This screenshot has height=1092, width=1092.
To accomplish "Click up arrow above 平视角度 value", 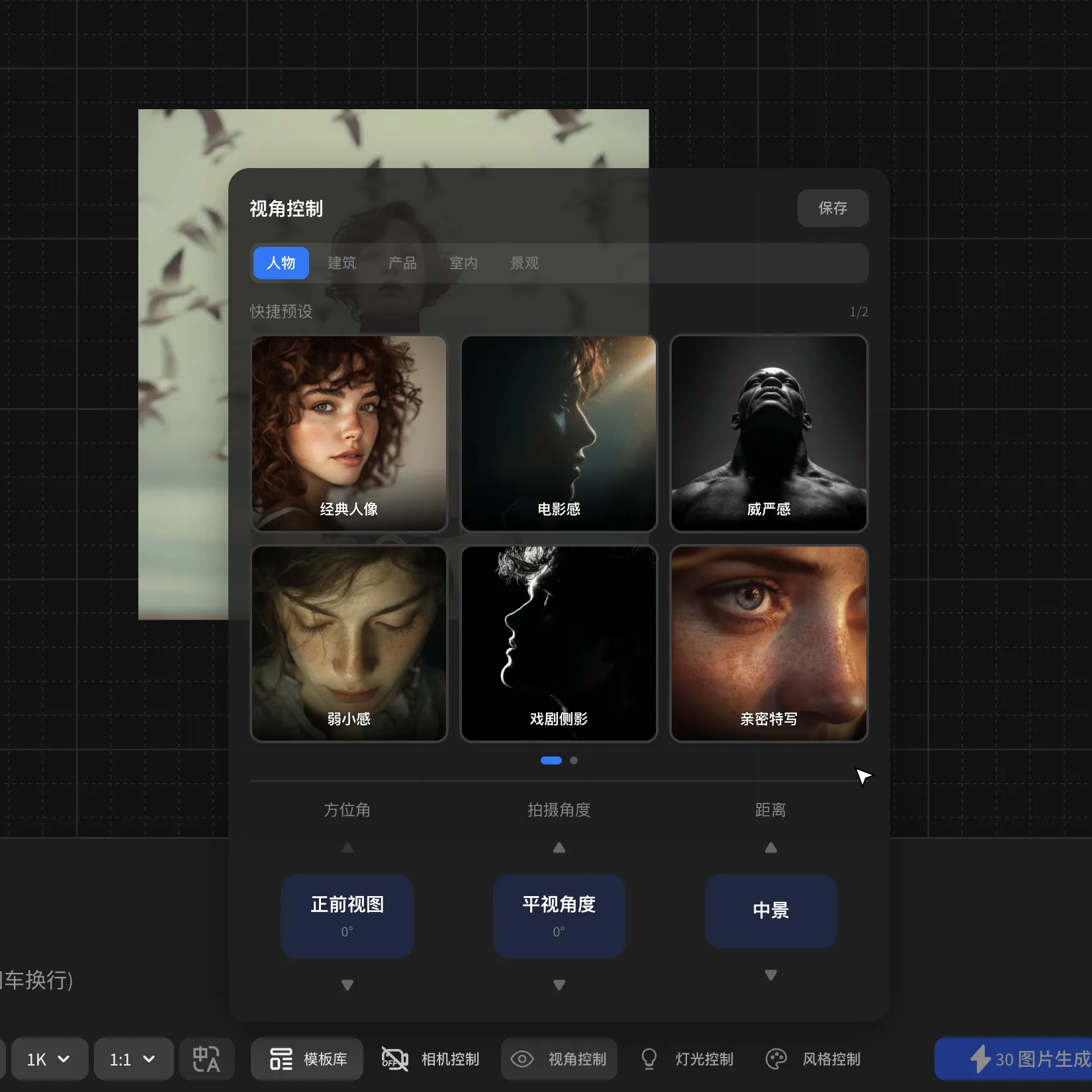I will coord(559,848).
